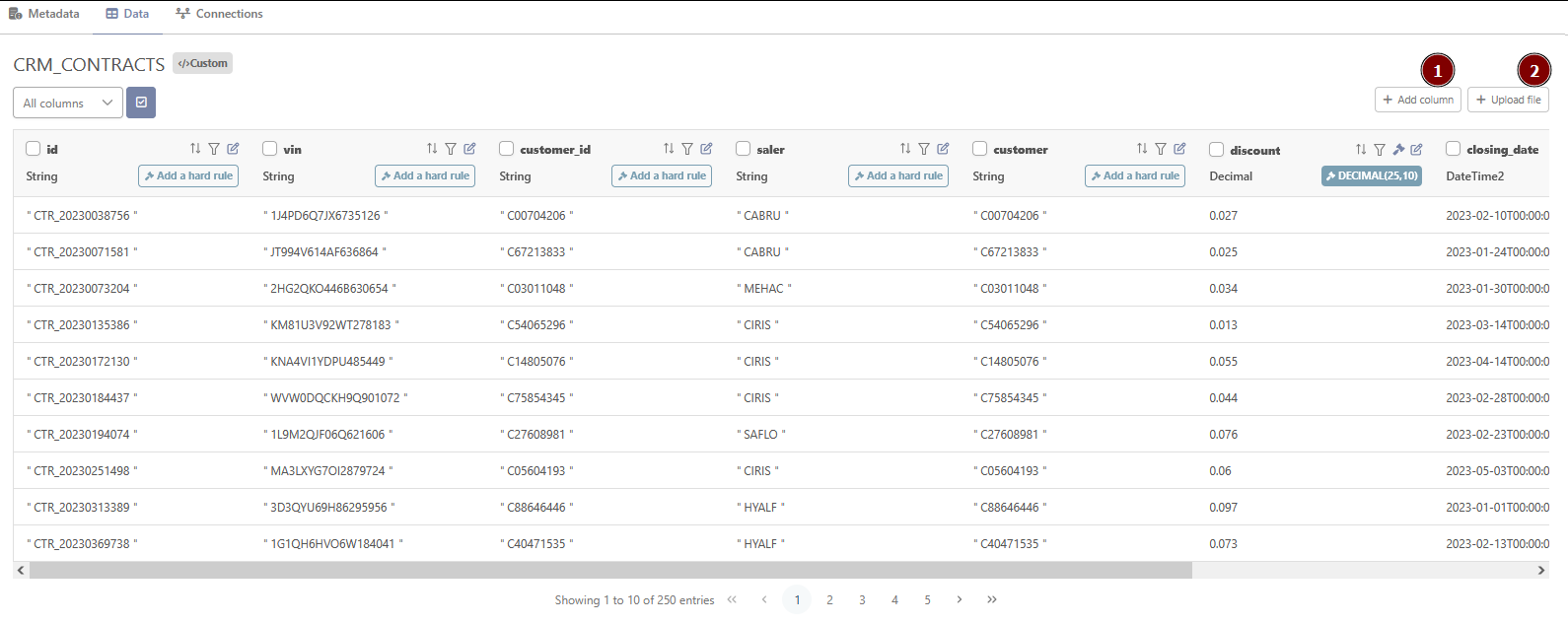
Task: Click customer_id cell C05604193
Action: pos(536,470)
